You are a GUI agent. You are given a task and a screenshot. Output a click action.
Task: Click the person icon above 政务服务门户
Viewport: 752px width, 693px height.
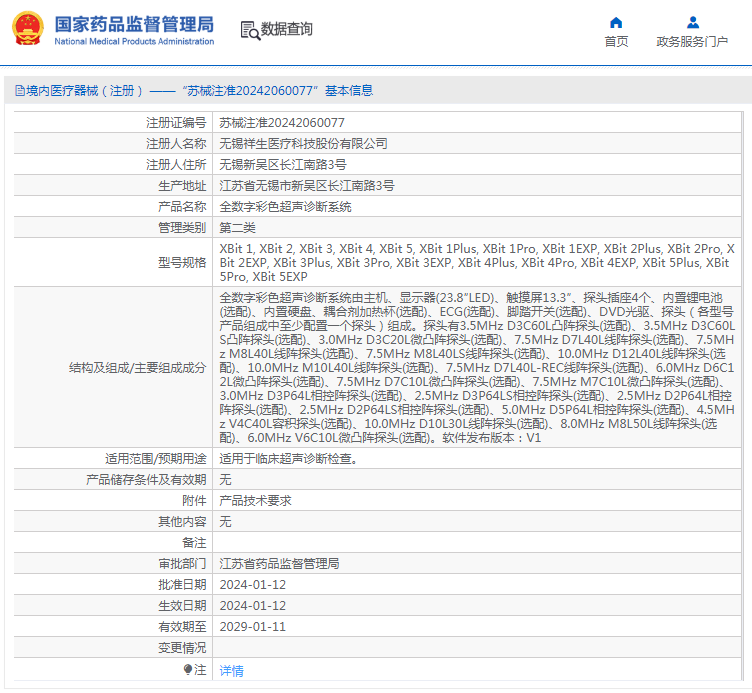point(692,22)
